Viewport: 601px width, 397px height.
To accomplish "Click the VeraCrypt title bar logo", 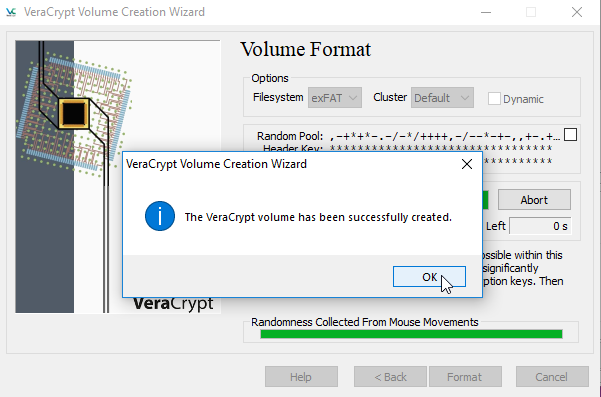I will click(x=11, y=12).
